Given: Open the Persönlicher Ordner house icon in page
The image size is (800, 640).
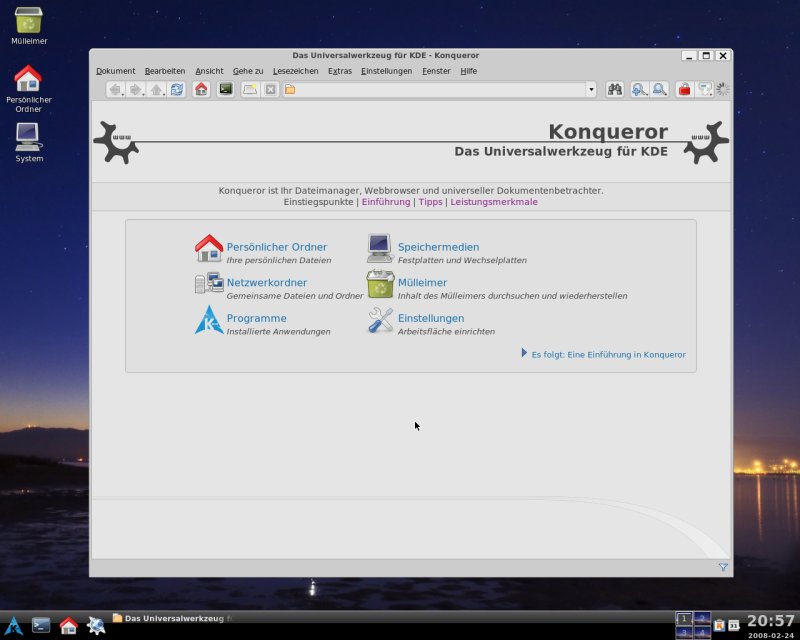Looking at the screenshot, I should [x=209, y=249].
